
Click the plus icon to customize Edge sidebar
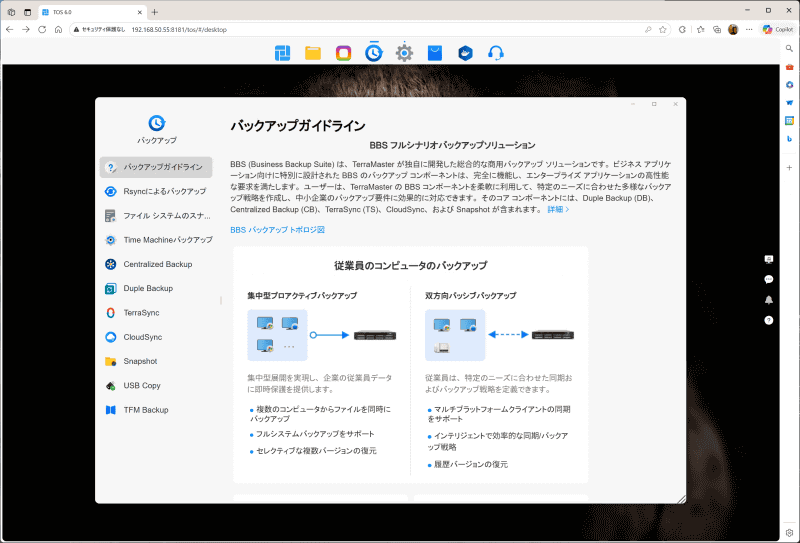[x=789, y=167]
